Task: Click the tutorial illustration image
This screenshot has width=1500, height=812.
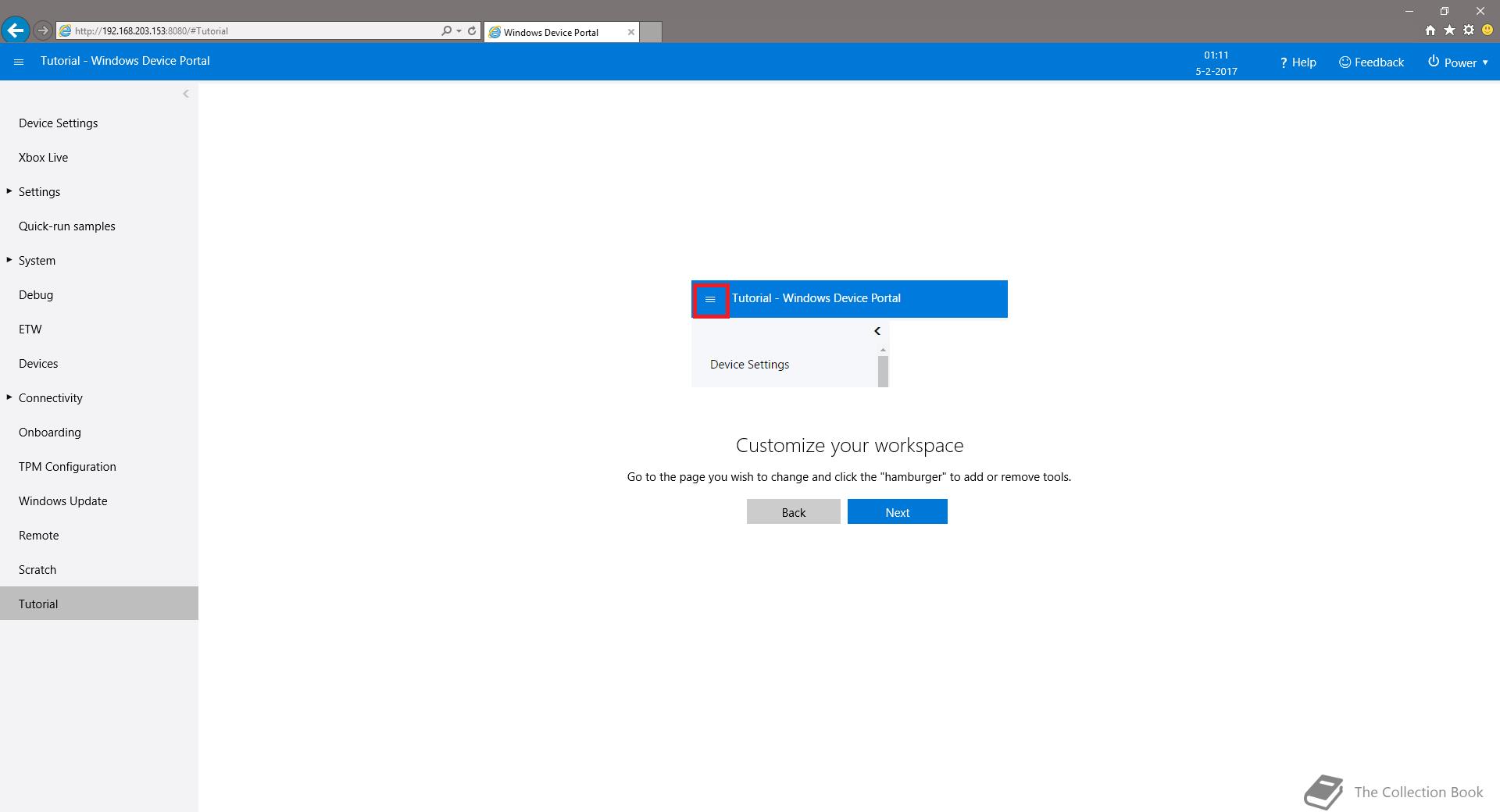Action: tap(849, 333)
